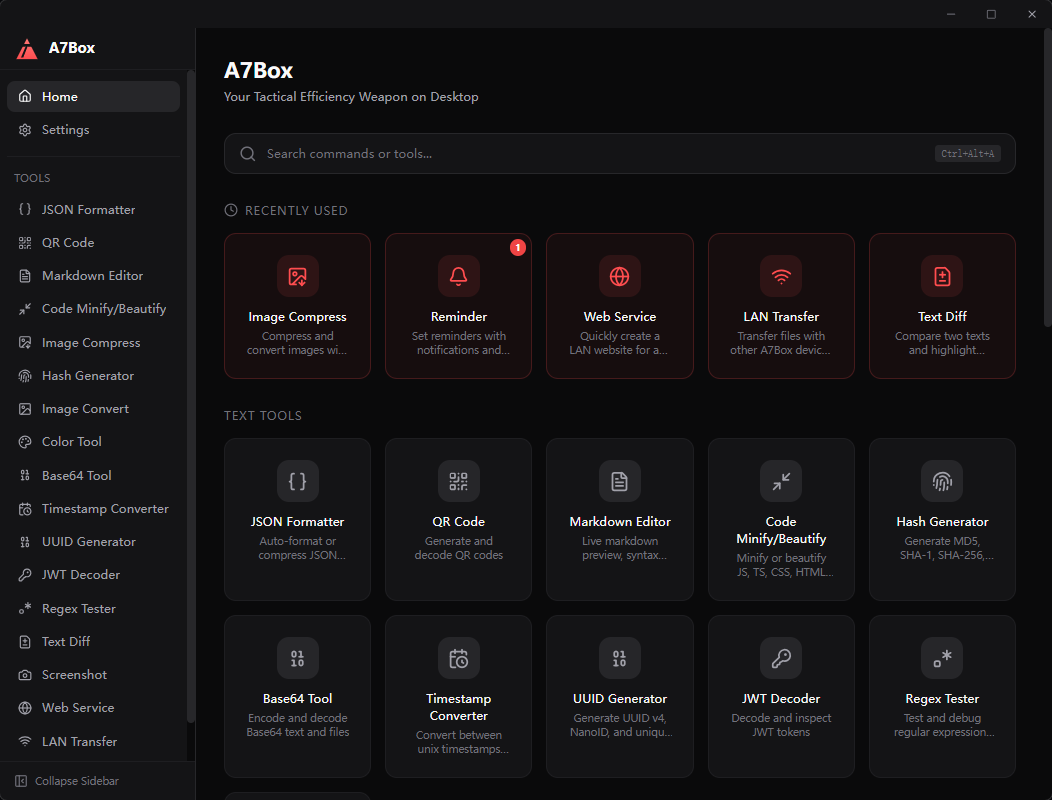Open the Reminder bell icon card
1052x800 pixels.
pyautogui.click(x=458, y=276)
